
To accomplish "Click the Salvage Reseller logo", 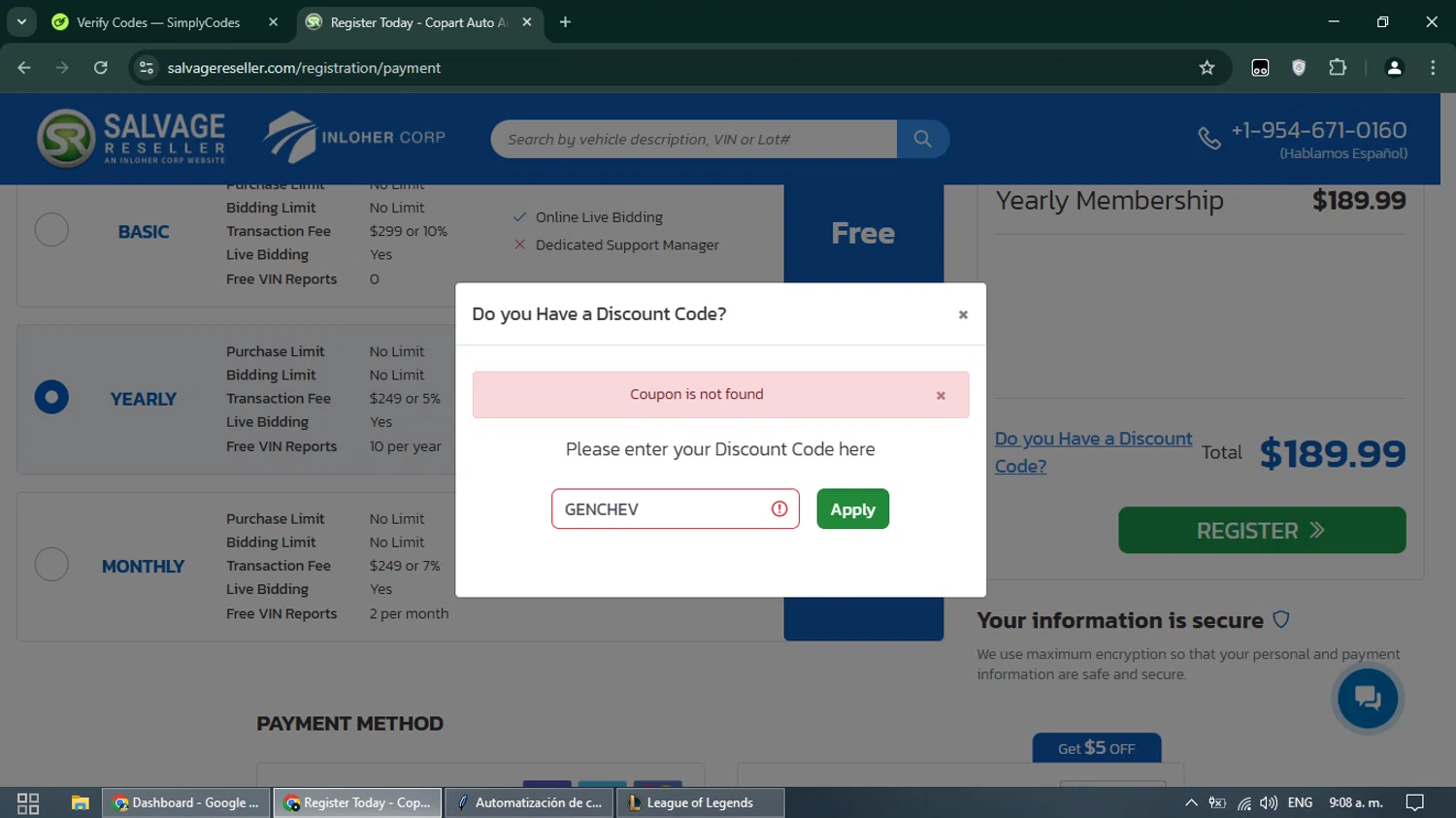I will (x=131, y=138).
